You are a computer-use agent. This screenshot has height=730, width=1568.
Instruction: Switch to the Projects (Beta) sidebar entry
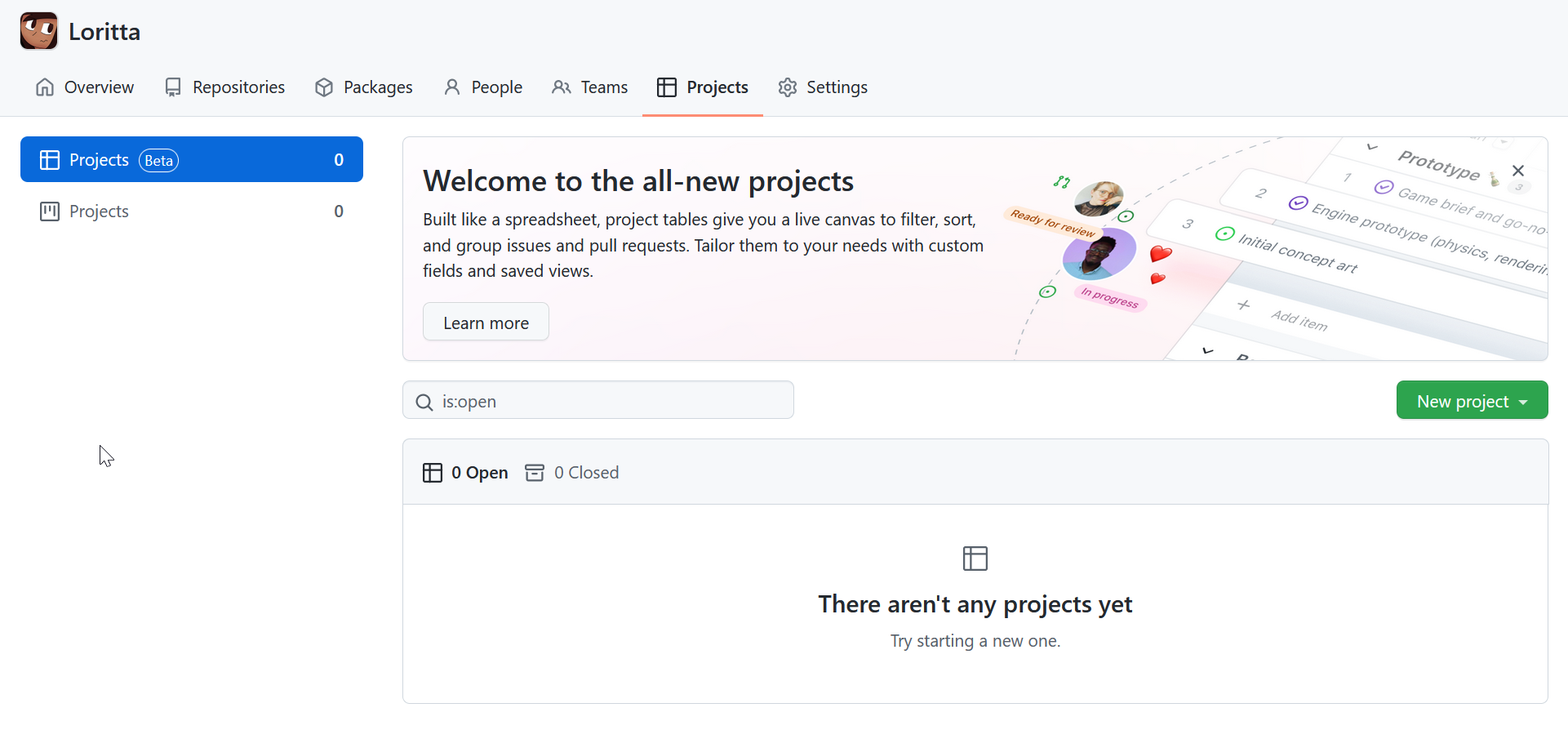pos(100,159)
